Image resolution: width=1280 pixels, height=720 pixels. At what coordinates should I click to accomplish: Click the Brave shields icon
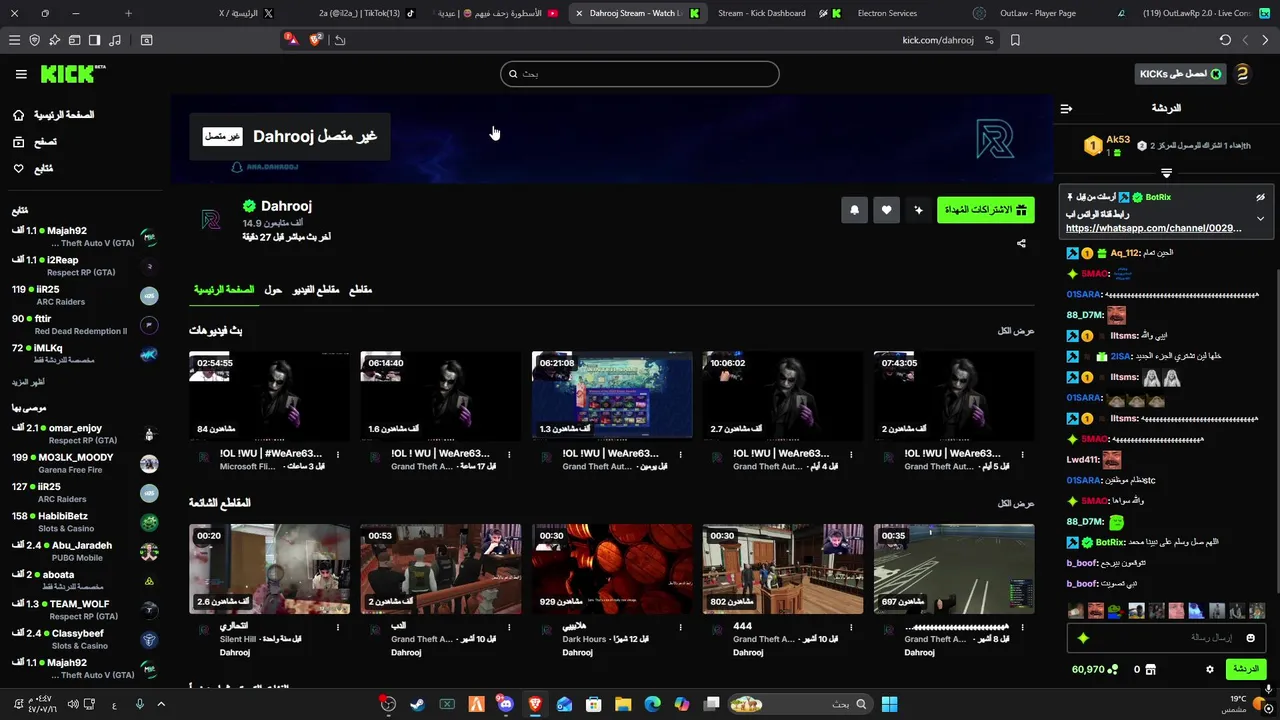[316, 40]
